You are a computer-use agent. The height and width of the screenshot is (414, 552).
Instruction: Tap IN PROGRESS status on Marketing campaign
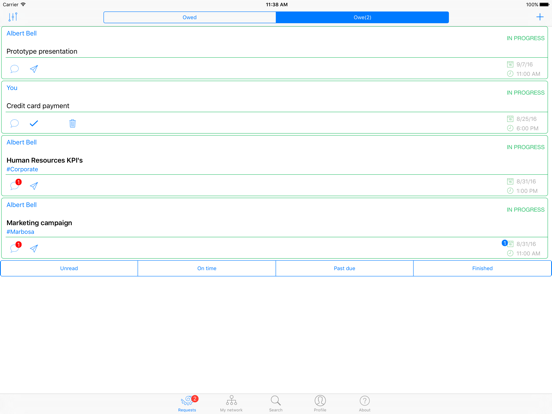[525, 210]
